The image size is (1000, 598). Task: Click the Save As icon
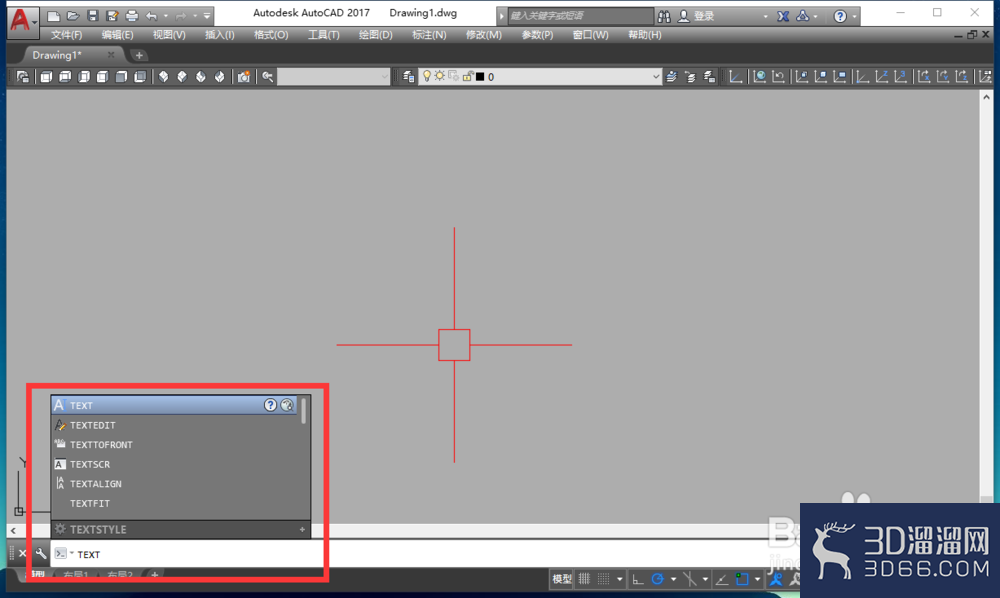pyautogui.click(x=112, y=16)
